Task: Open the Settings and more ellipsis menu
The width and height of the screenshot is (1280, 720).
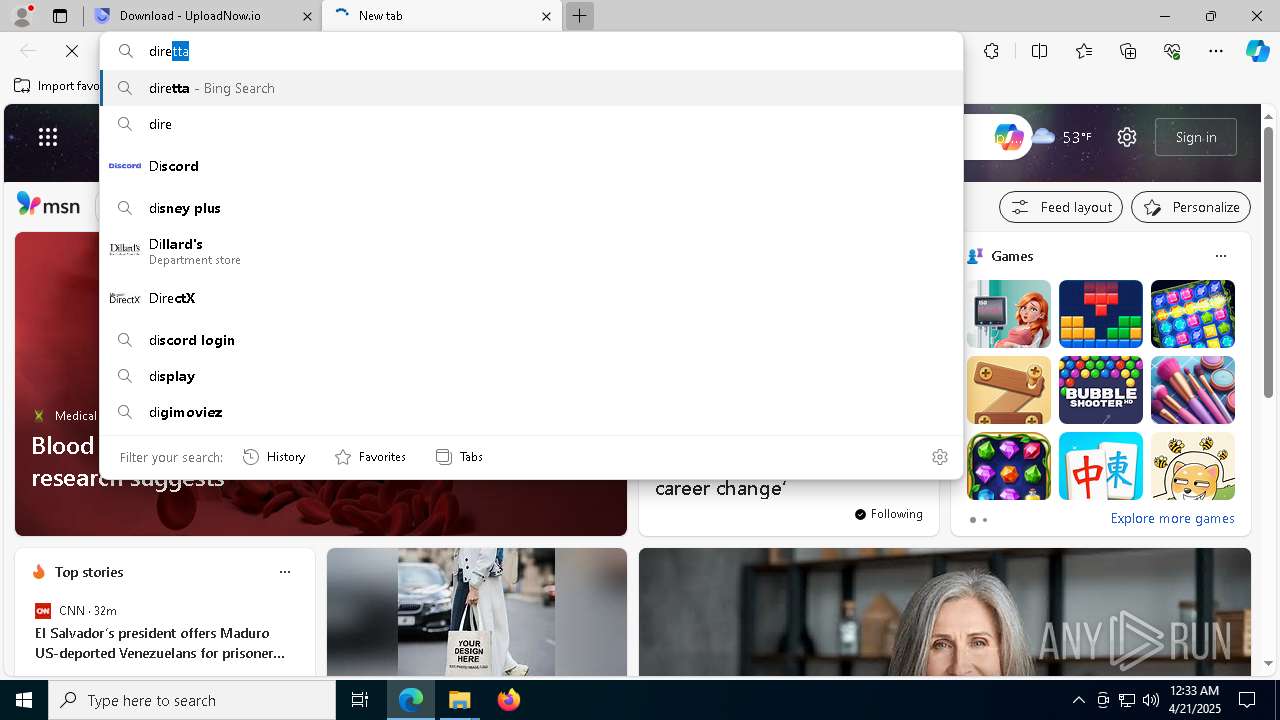Action: click(x=1216, y=51)
